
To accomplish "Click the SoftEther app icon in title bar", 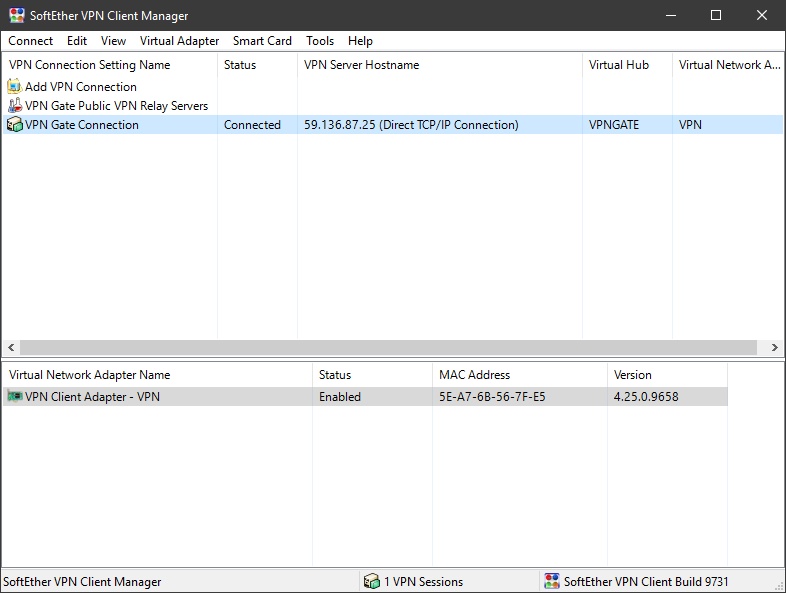I will point(17,15).
